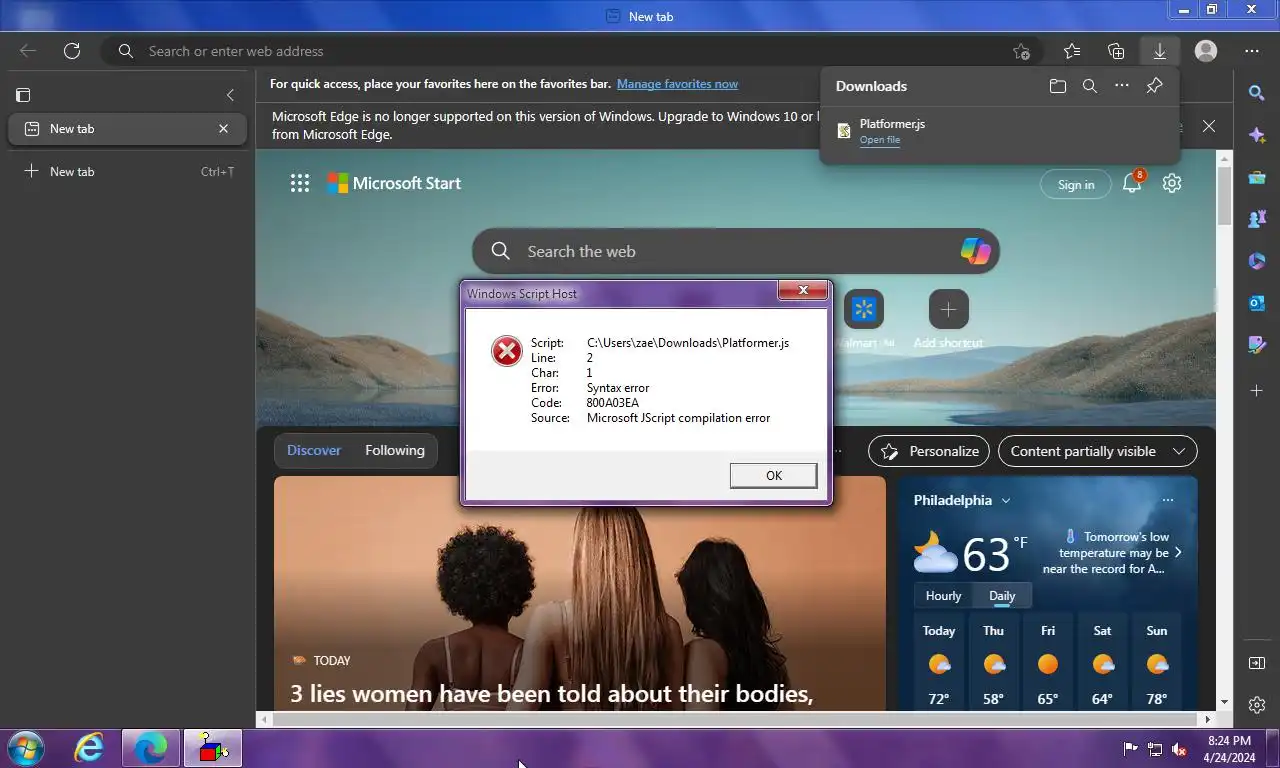Open notifications bell with 8 badge
This screenshot has height=768, width=1280.
pos(1132,183)
